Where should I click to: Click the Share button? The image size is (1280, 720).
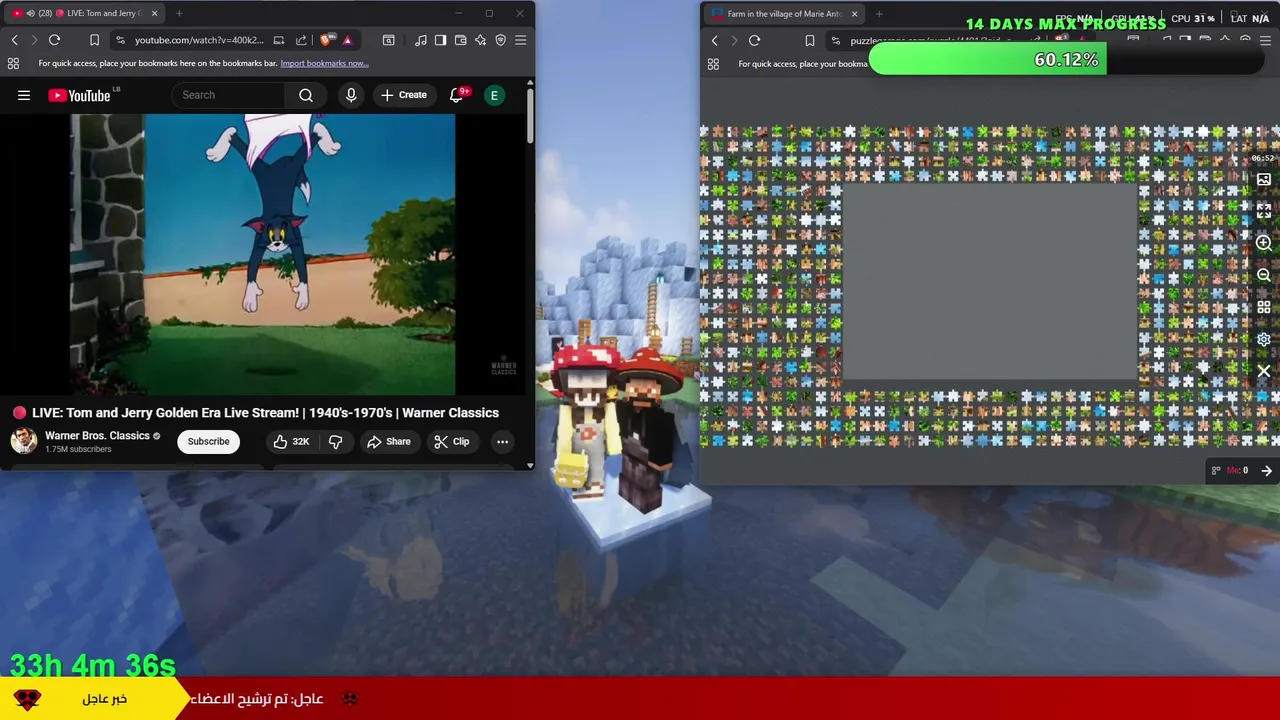[388, 441]
